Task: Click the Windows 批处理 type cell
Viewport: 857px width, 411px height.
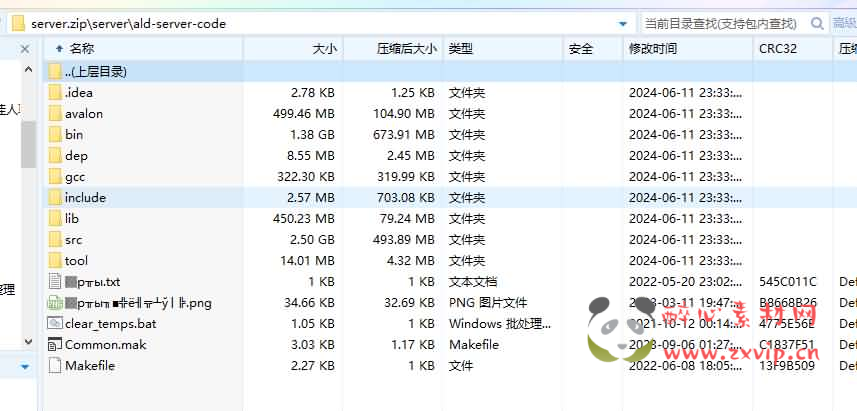Action: pos(500,324)
